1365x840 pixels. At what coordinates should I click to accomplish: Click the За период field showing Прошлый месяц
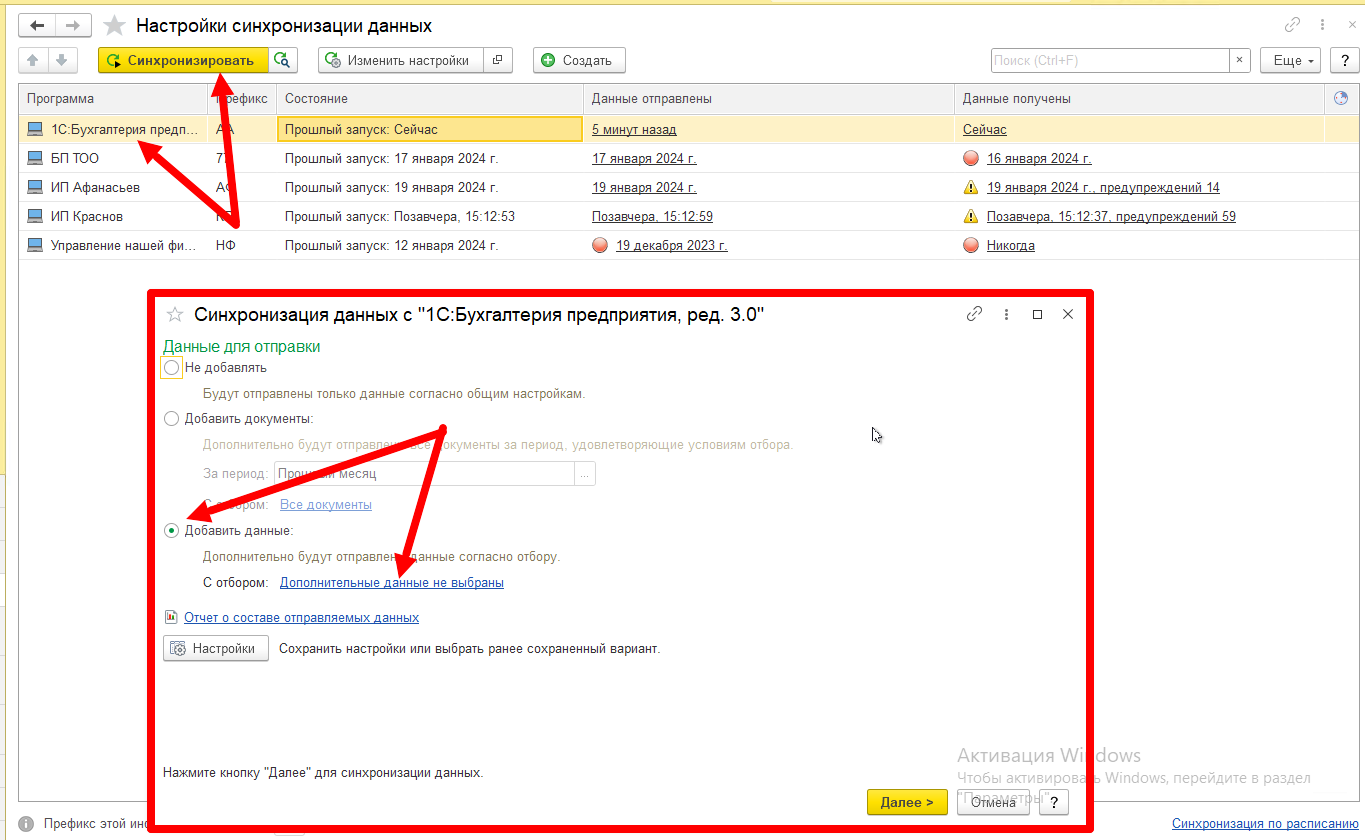[424, 473]
